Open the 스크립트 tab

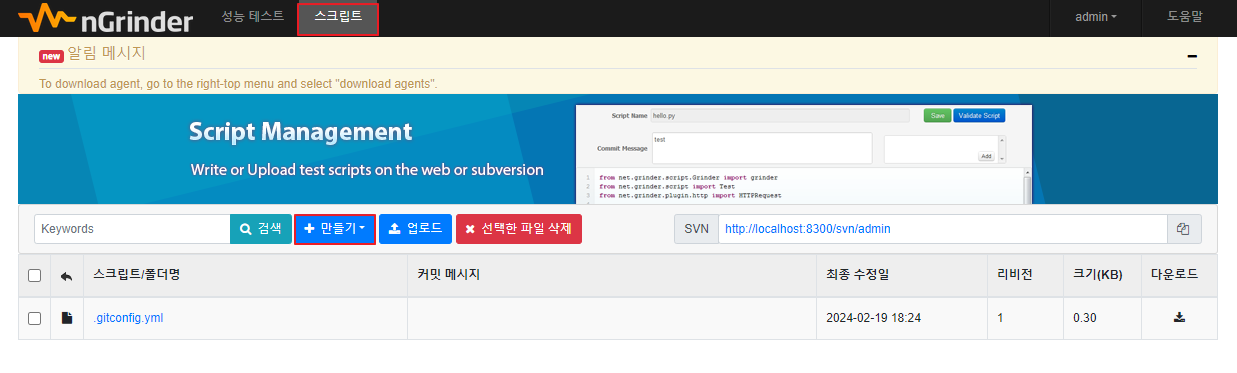tap(338, 18)
